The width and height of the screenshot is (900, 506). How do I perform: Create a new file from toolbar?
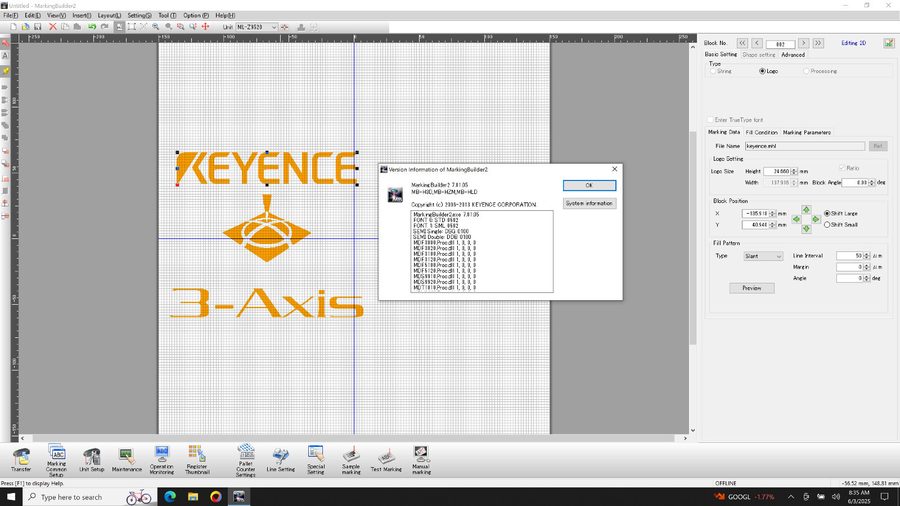(x=13, y=27)
